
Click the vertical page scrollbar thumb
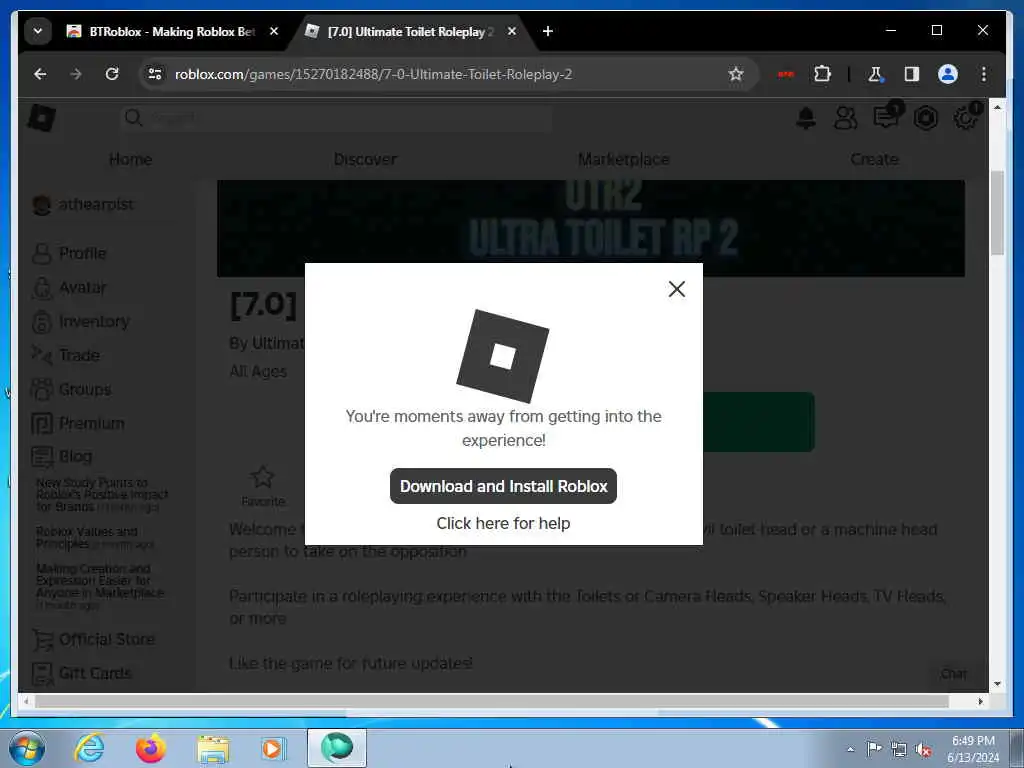tap(997, 212)
